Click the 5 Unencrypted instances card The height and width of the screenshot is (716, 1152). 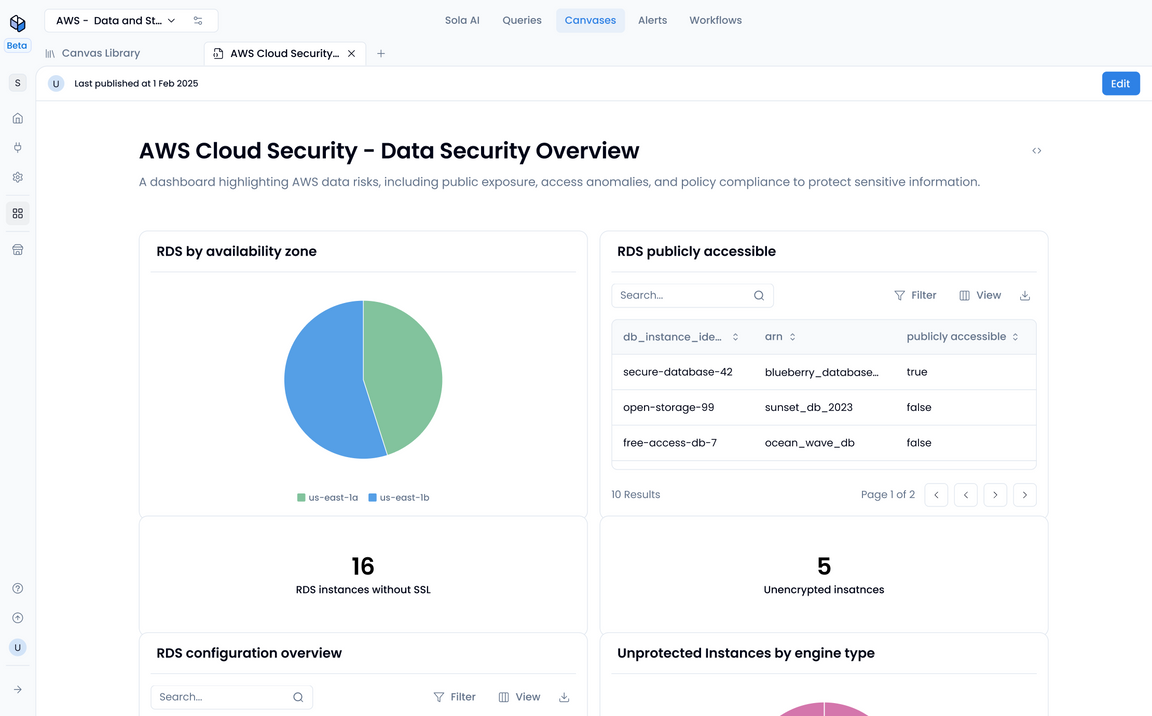pos(824,574)
